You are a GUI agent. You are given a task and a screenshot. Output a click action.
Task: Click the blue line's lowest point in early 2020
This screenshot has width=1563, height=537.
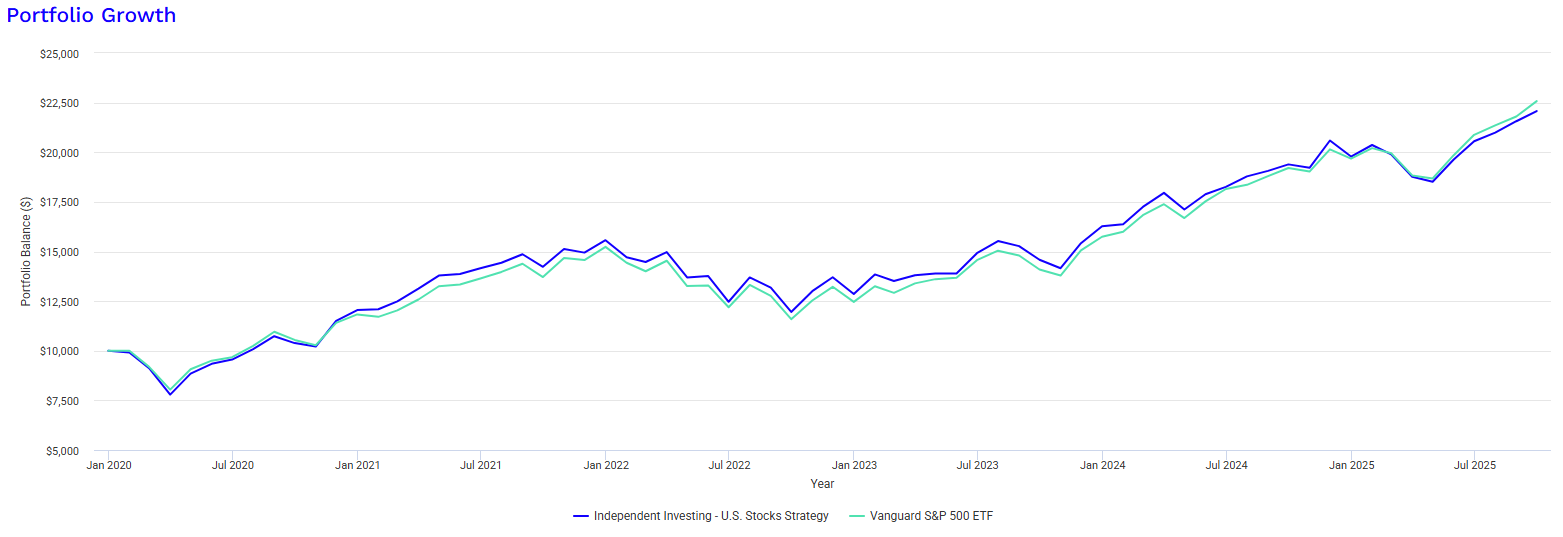click(x=170, y=394)
